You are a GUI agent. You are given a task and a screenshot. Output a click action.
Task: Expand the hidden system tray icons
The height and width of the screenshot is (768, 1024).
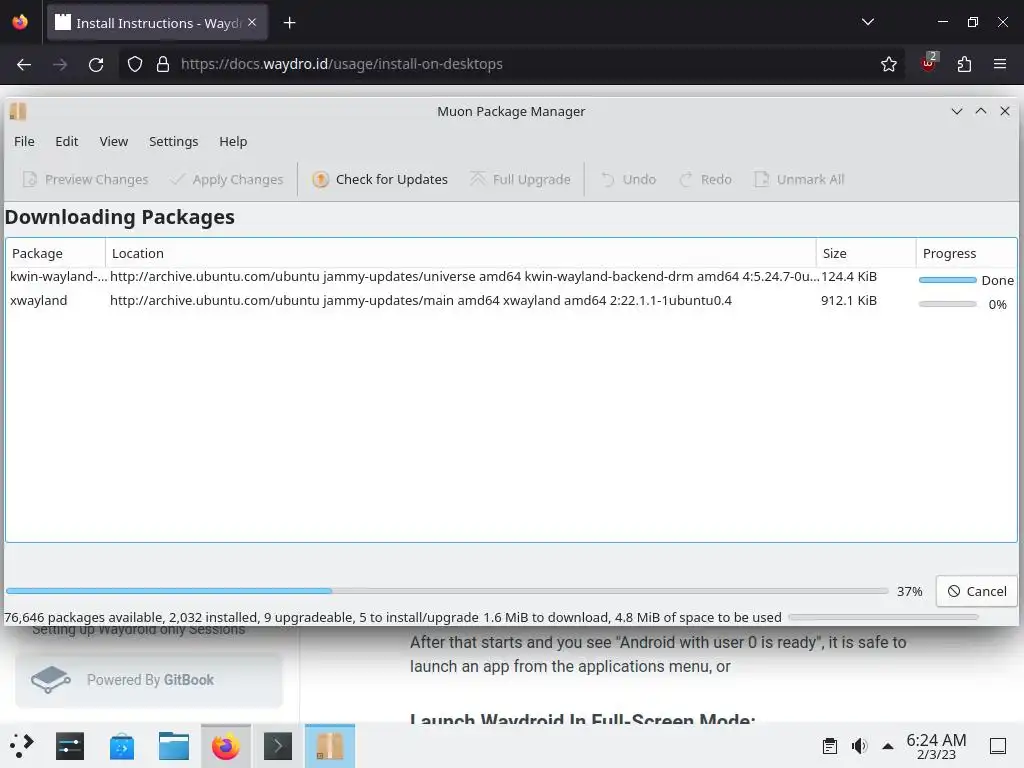[888, 746]
